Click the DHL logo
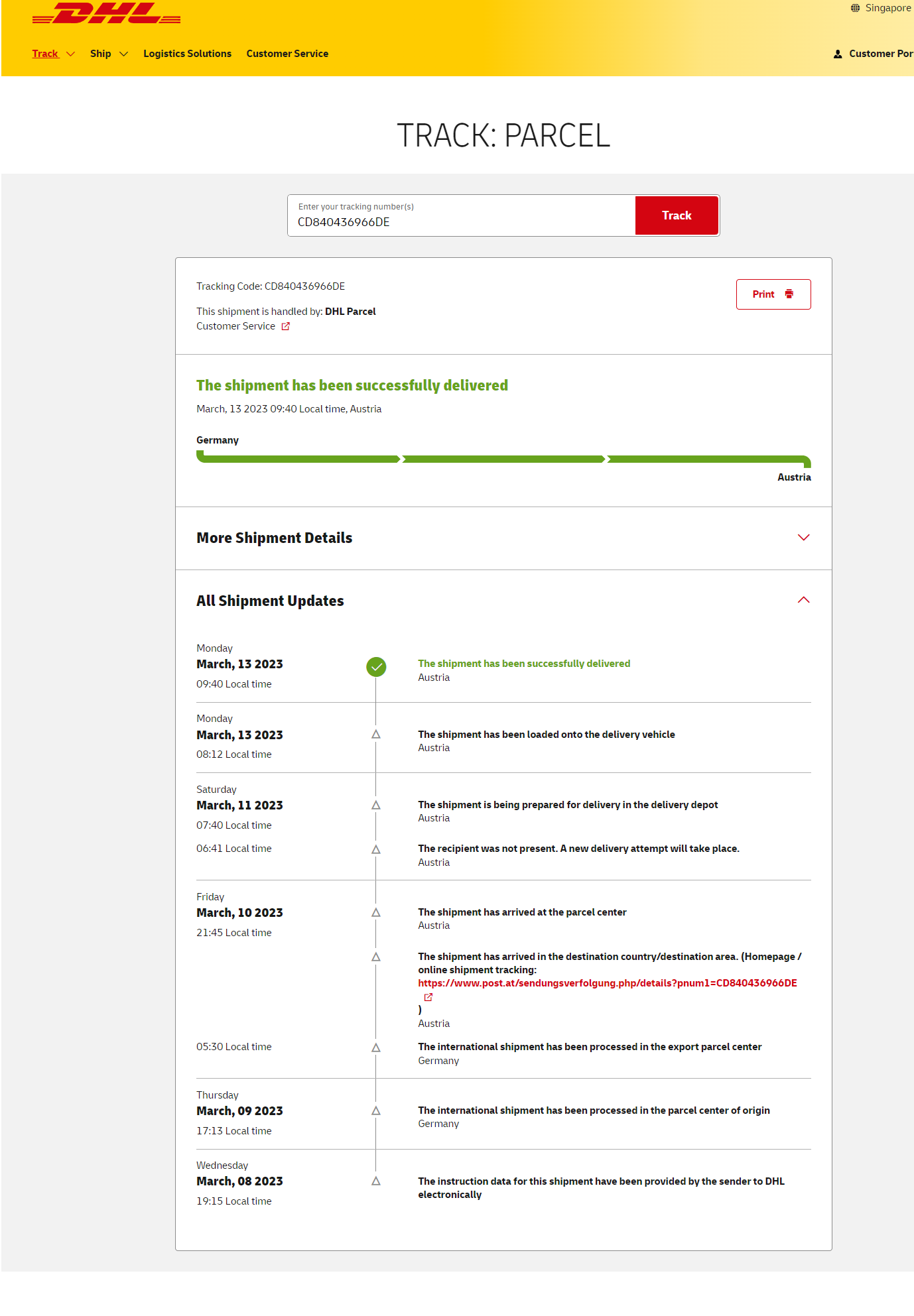914x1316 pixels. [x=106, y=14]
